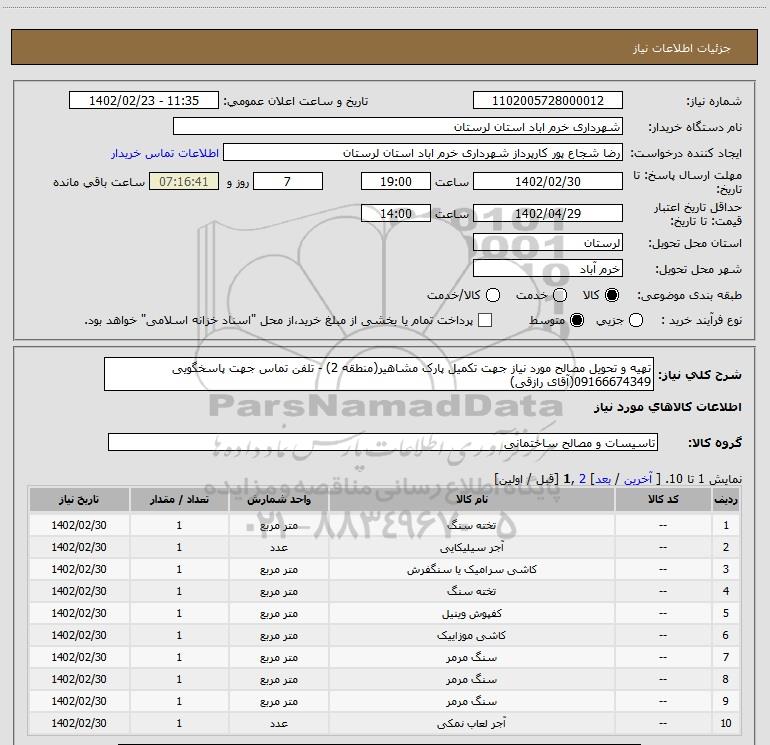The width and height of the screenshot is (770, 745).
Task: Select the متوسط purchase type radio
Action: 577,320
